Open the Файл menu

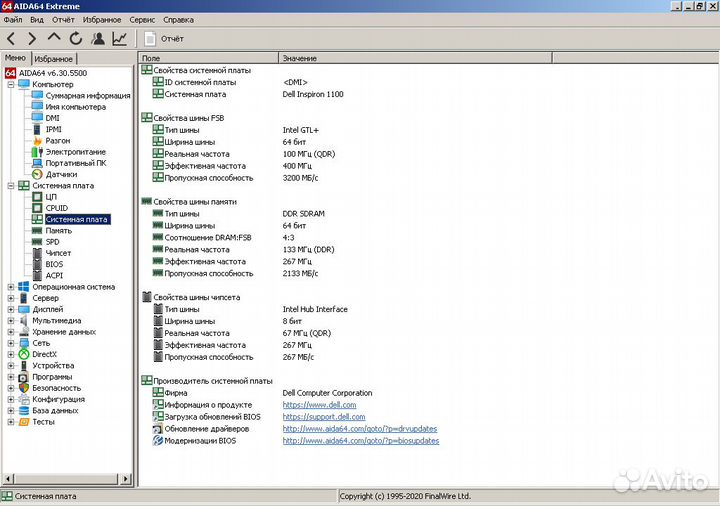[x=13, y=20]
